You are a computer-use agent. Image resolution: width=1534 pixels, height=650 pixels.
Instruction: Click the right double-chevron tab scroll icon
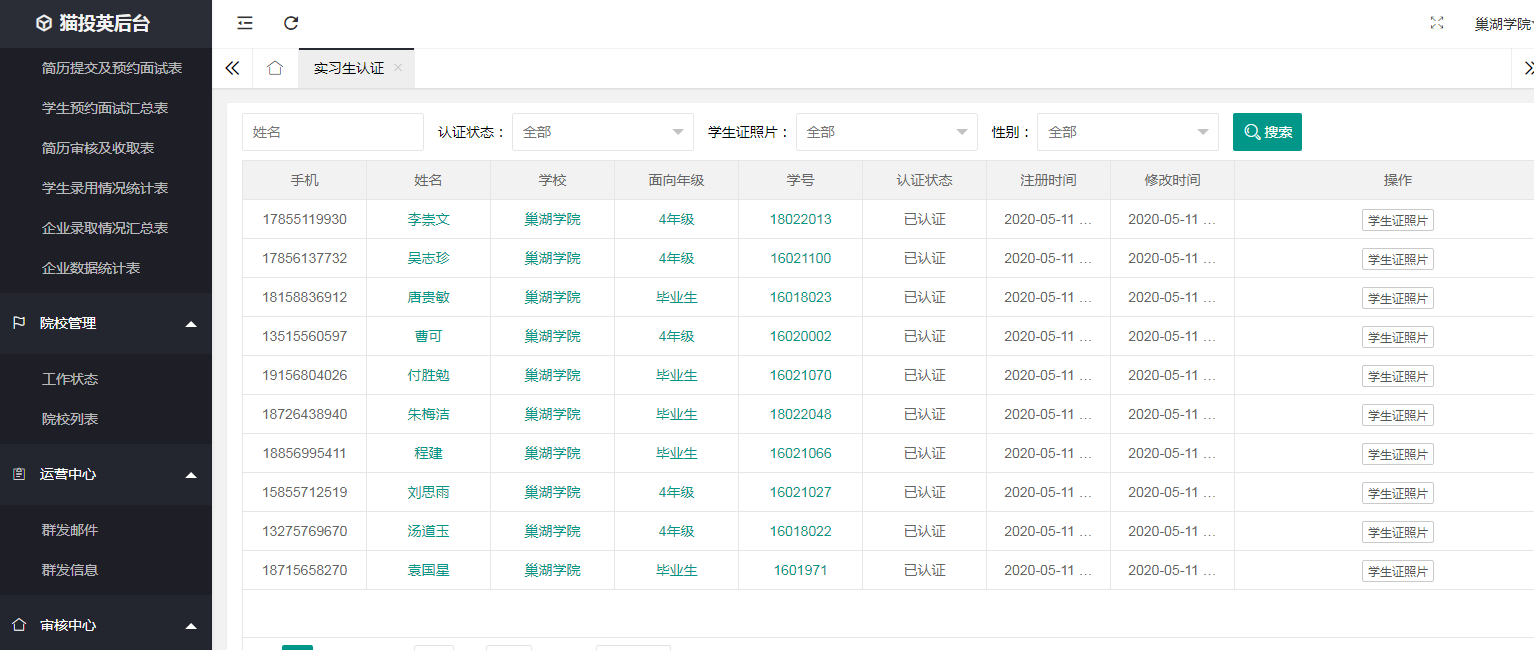click(x=1527, y=68)
